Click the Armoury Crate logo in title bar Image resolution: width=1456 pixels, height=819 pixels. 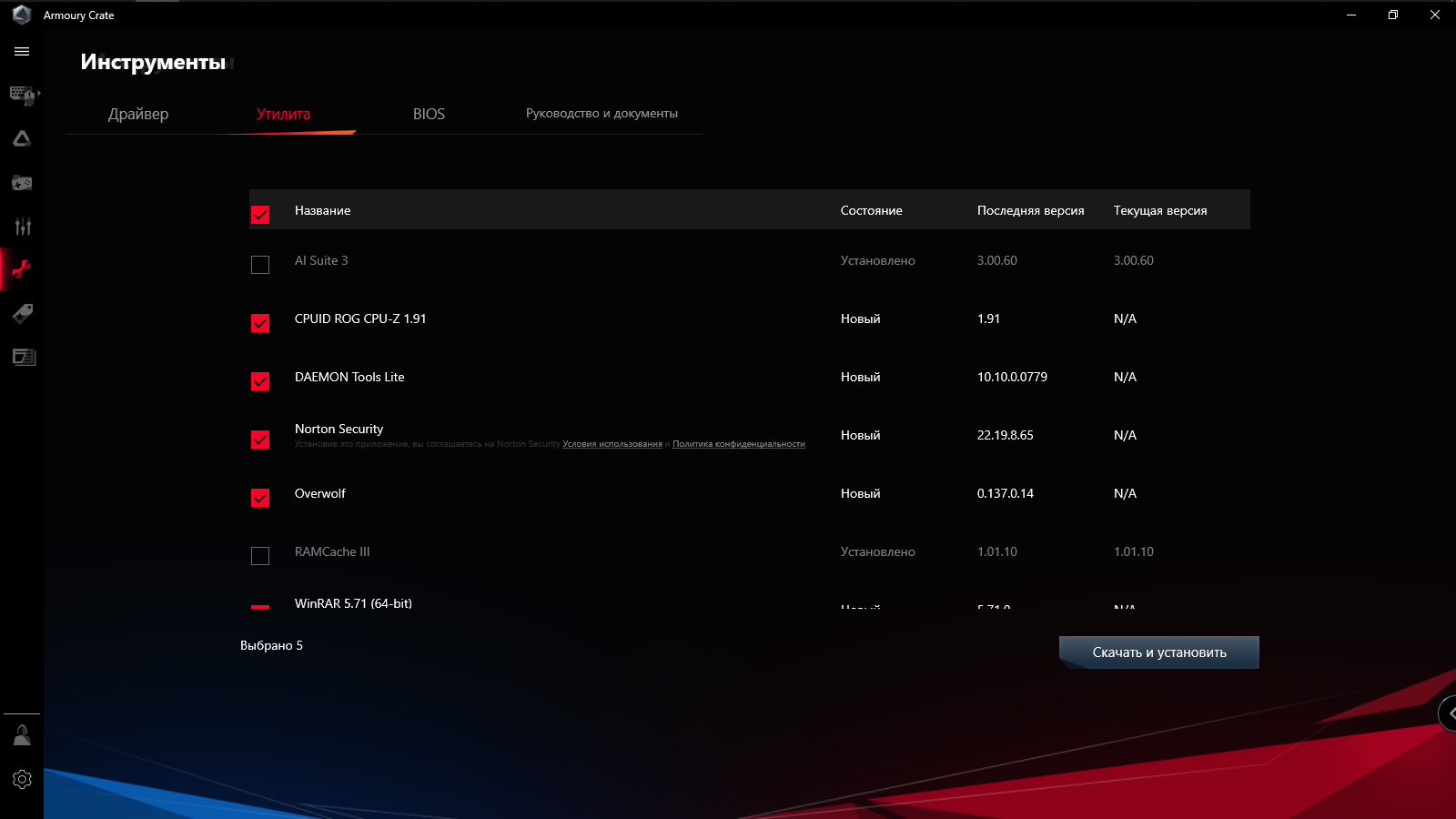[x=22, y=15]
